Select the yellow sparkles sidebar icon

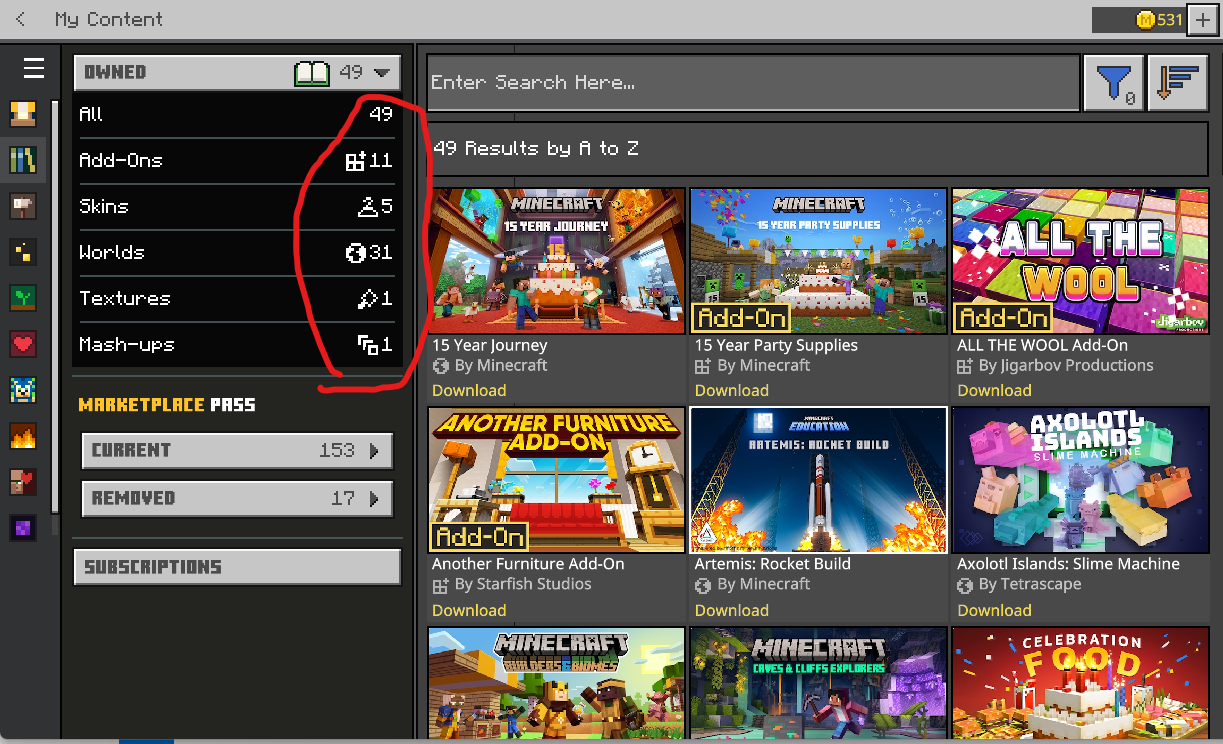pos(23,252)
